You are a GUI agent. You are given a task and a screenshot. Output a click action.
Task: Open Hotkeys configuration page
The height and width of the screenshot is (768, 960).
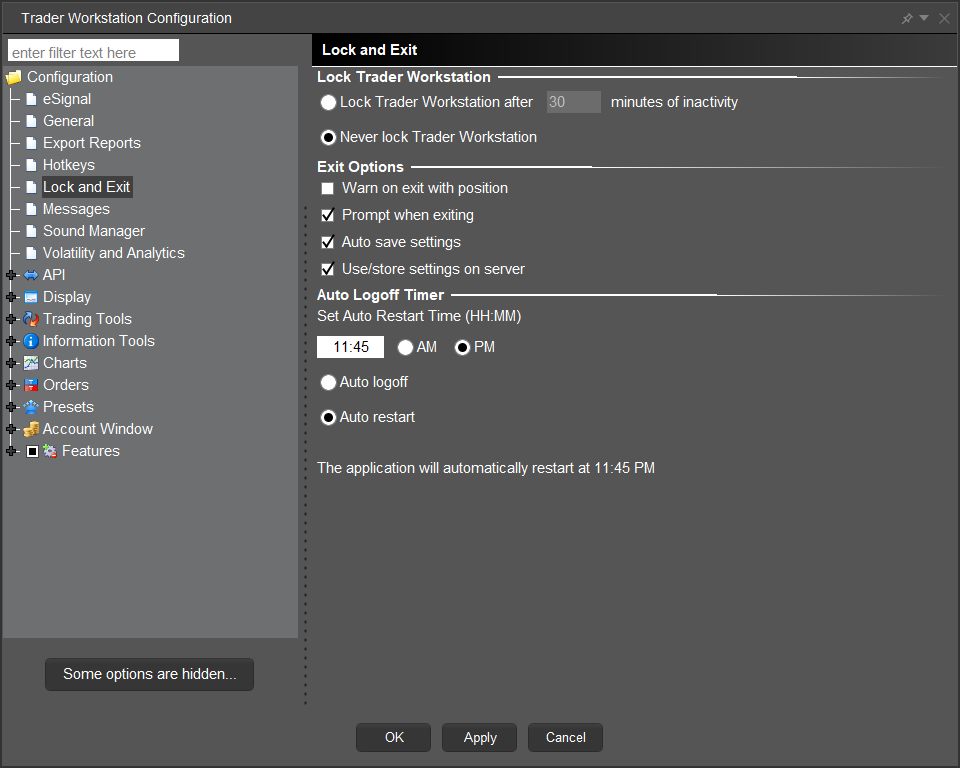click(68, 165)
